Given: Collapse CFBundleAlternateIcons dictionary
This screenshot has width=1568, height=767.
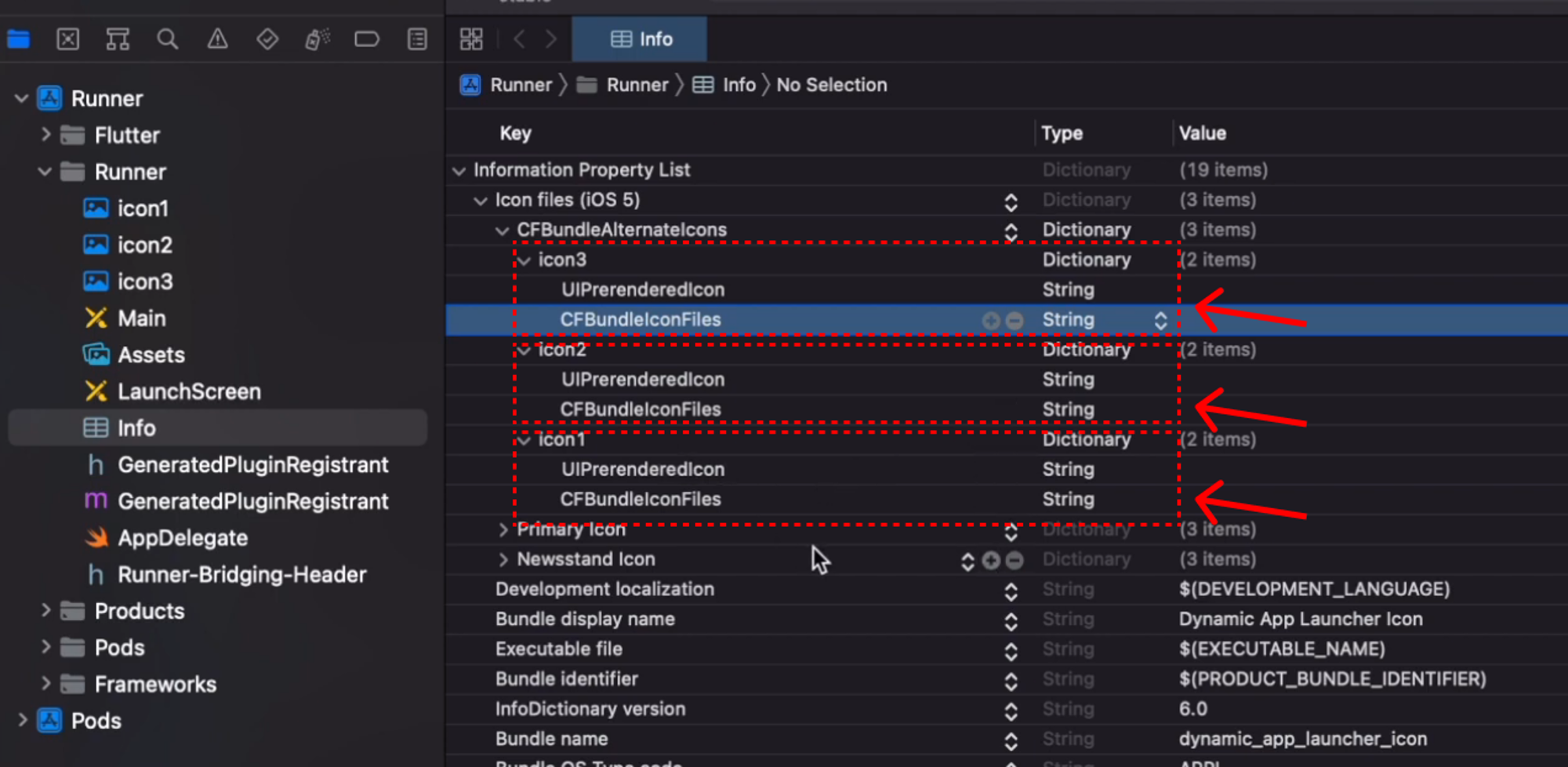Looking at the screenshot, I should click(502, 231).
